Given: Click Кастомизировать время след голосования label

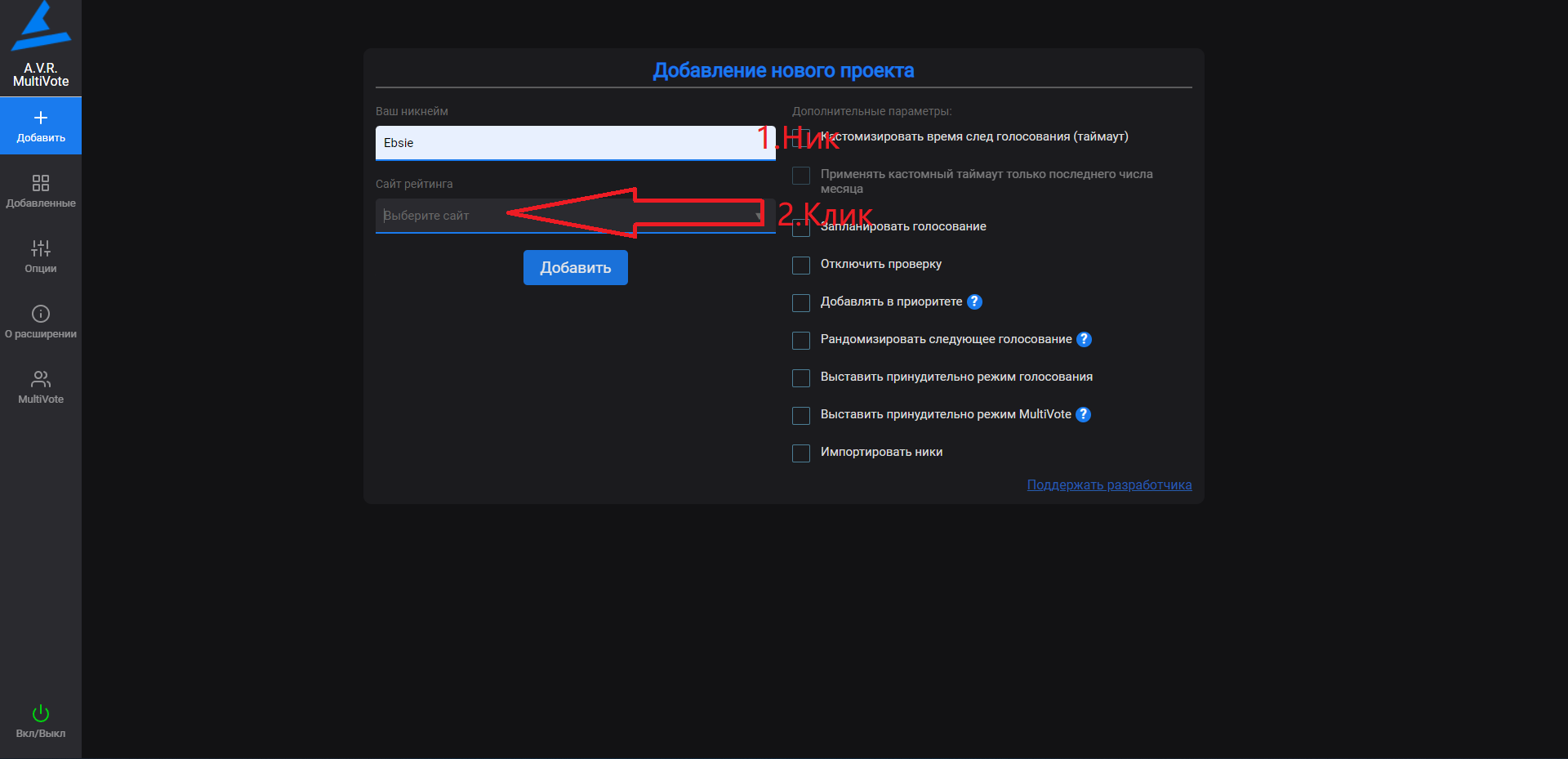Looking at the screenshot, I should point(974,136).
